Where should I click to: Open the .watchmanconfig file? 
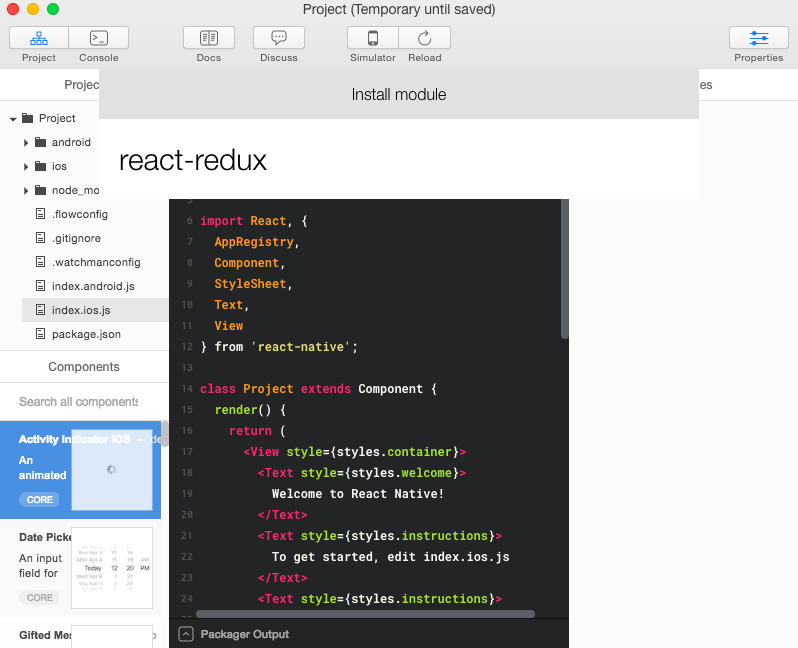95,262
